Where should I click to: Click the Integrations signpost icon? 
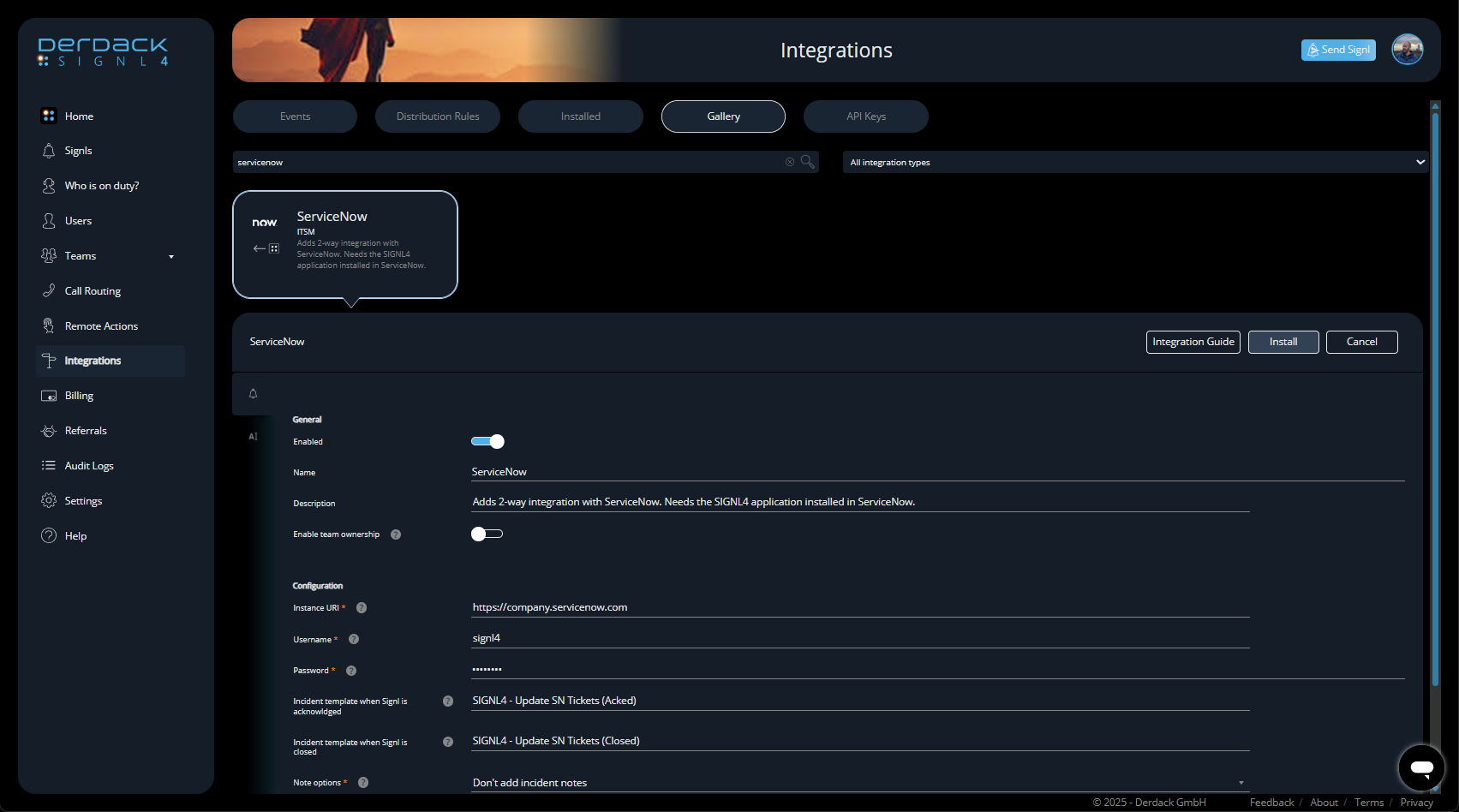[x=49, y=361]
